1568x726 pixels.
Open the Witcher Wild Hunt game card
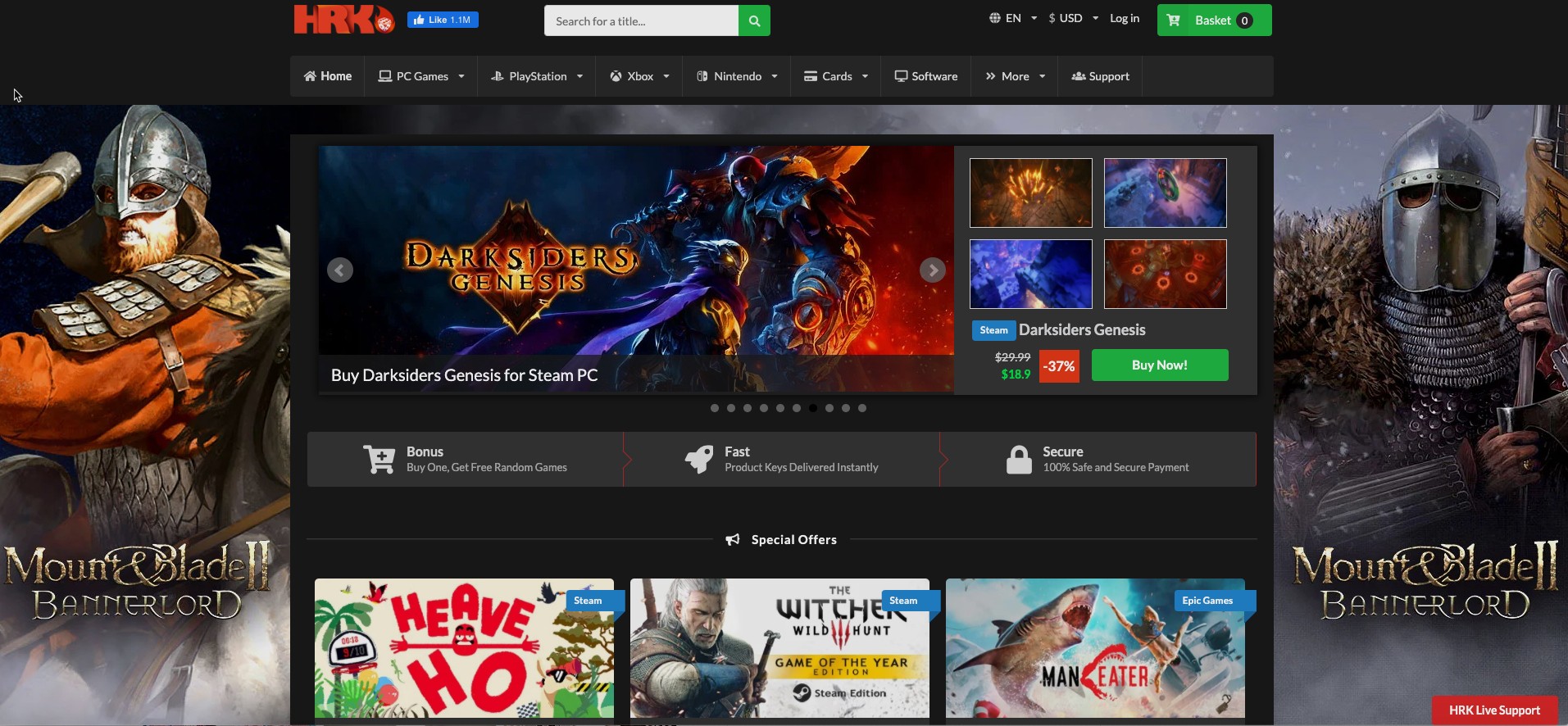point(779,648)
